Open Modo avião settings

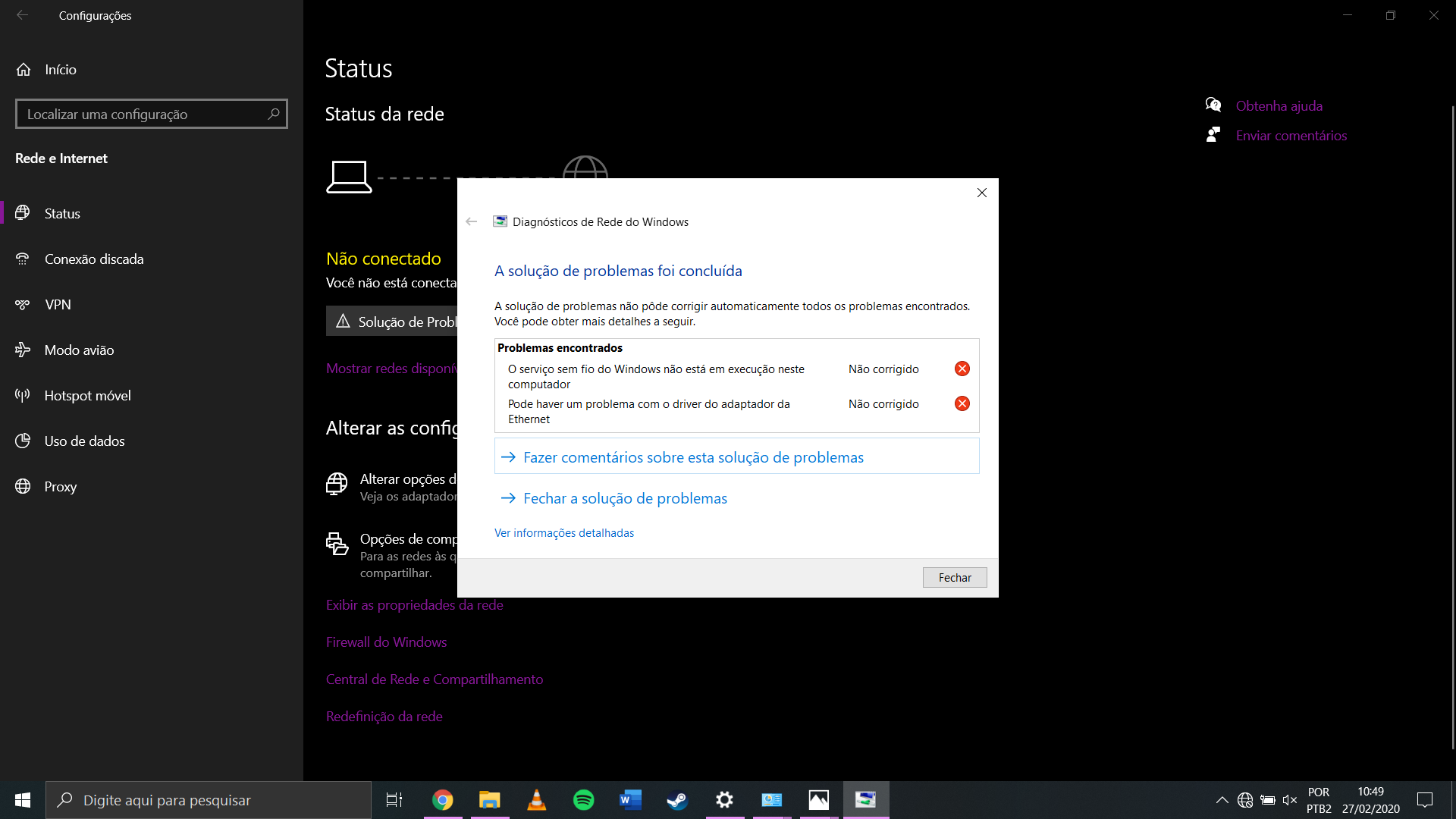(x=79, y=350)
